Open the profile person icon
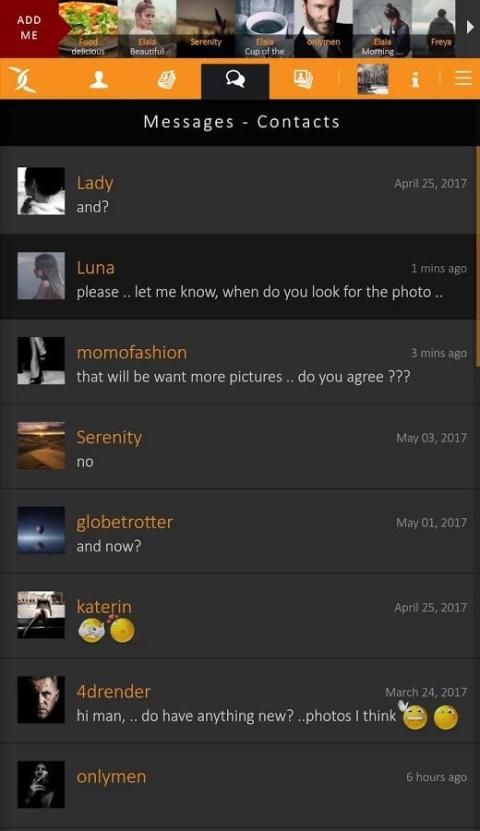The height and width of the screenshot is (831, 480). pos(99,80)
